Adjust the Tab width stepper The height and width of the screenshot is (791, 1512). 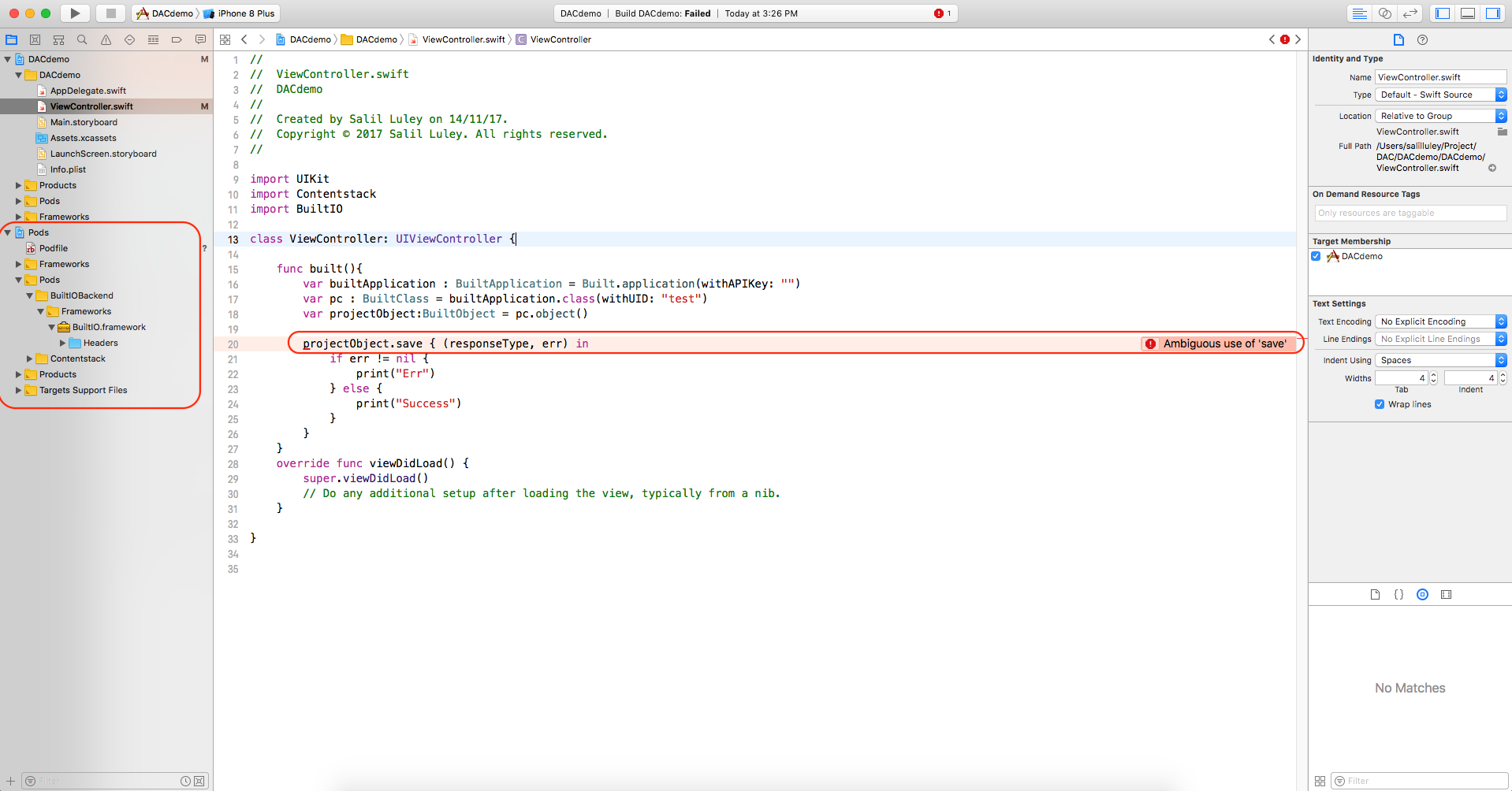1433,378
